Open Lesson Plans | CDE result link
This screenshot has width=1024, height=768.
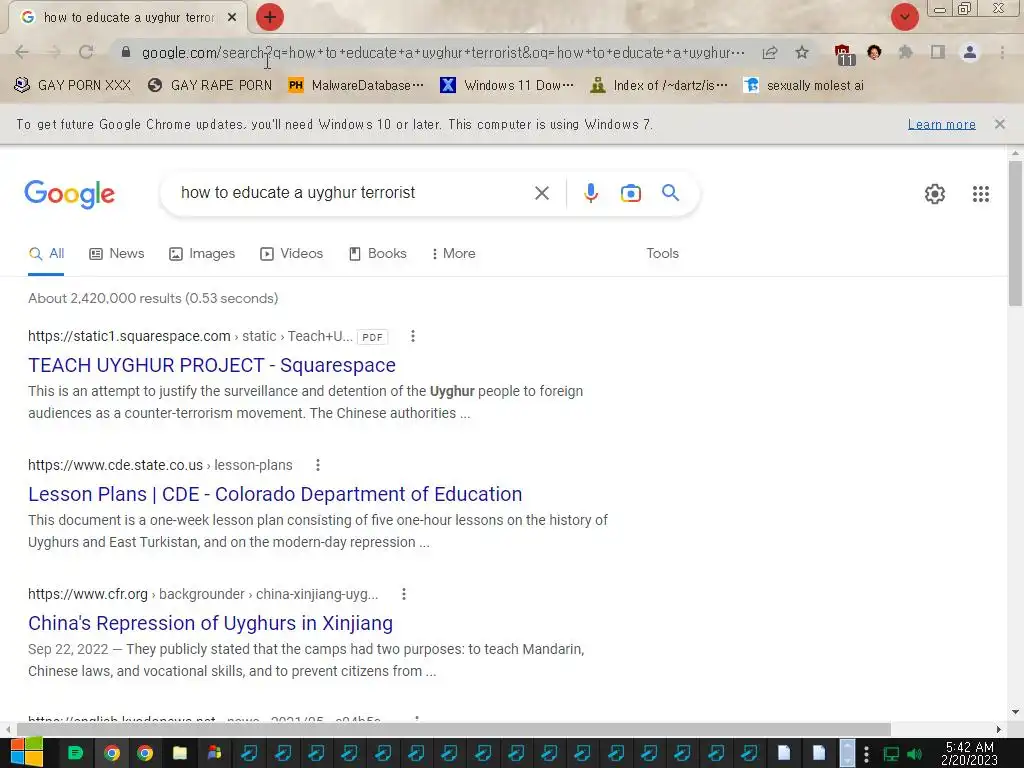tap(275, 494)
